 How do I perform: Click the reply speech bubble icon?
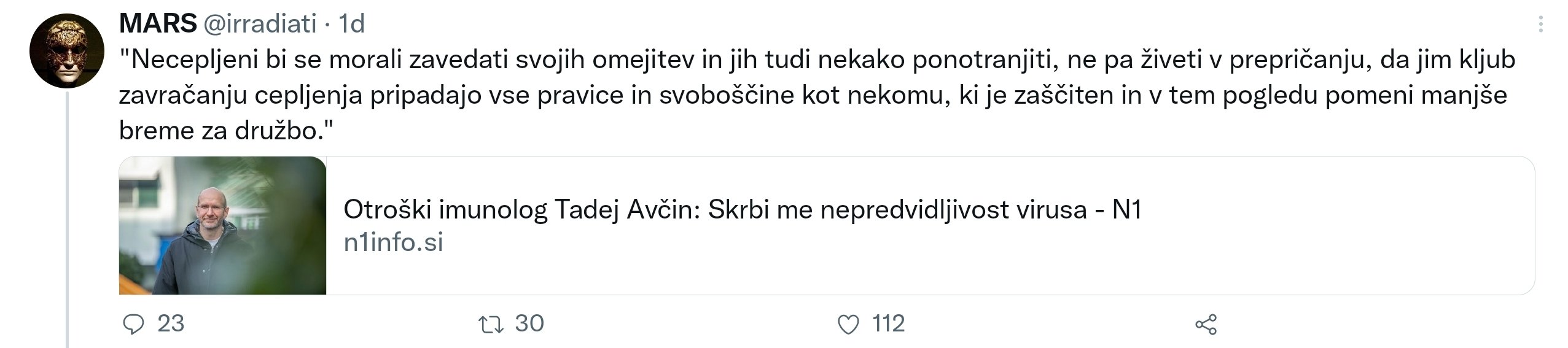click(133, 324)
